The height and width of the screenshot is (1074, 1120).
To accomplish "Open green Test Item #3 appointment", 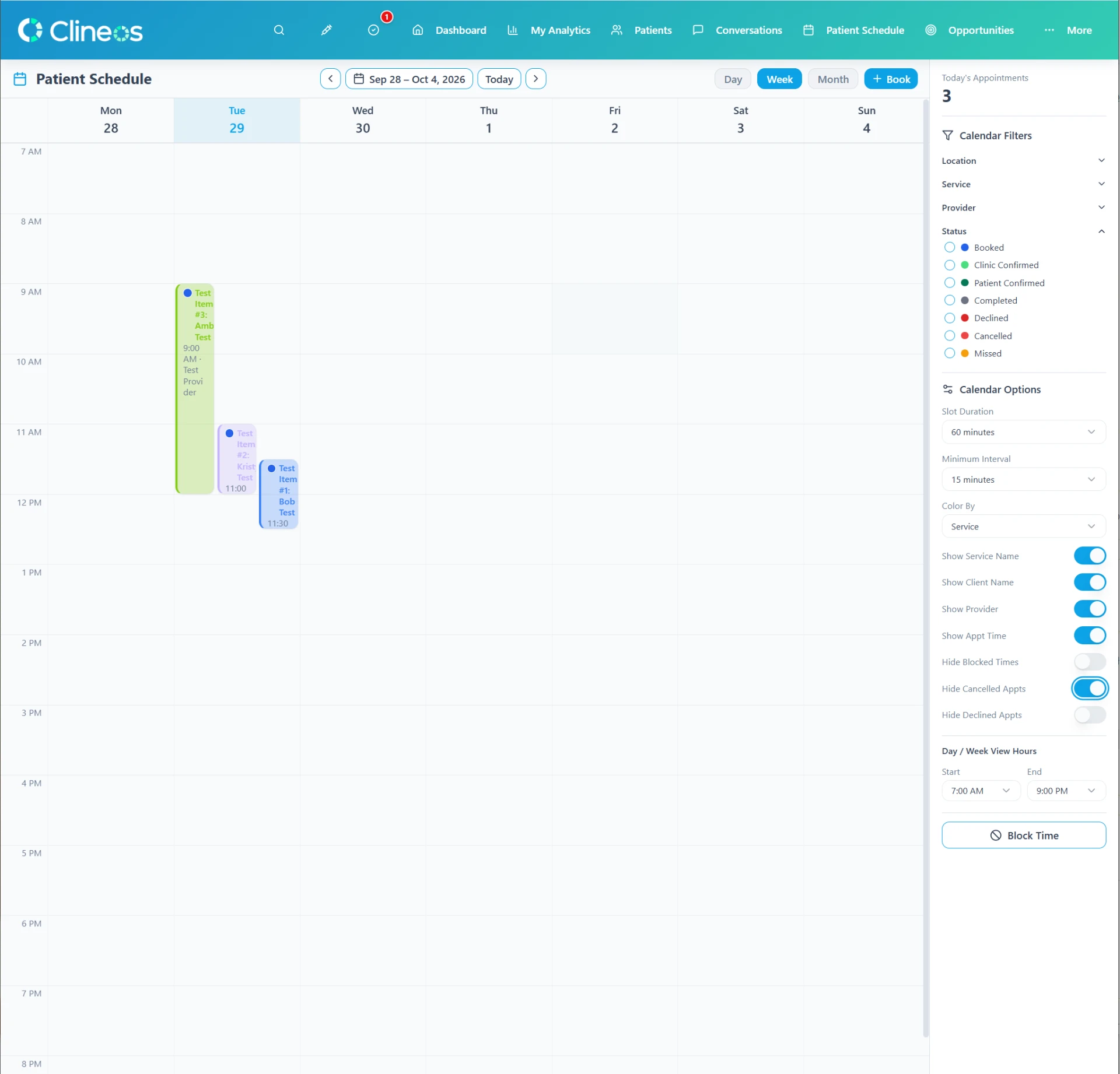I will coord(195,389).
